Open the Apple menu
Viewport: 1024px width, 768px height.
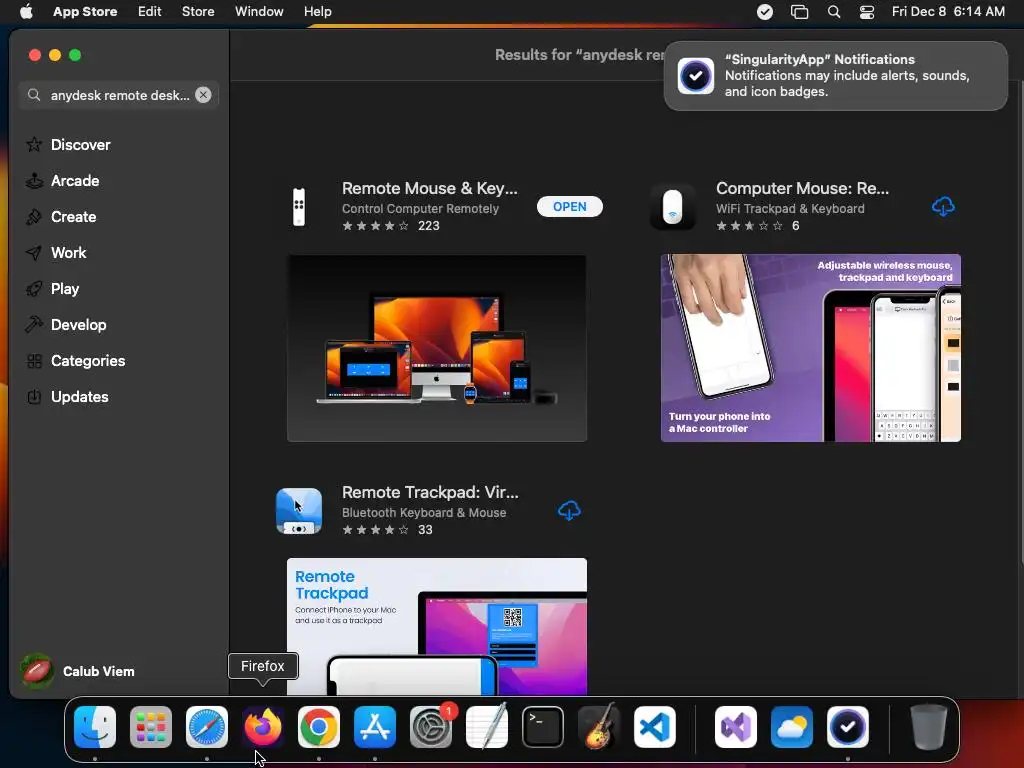point(26,12)
